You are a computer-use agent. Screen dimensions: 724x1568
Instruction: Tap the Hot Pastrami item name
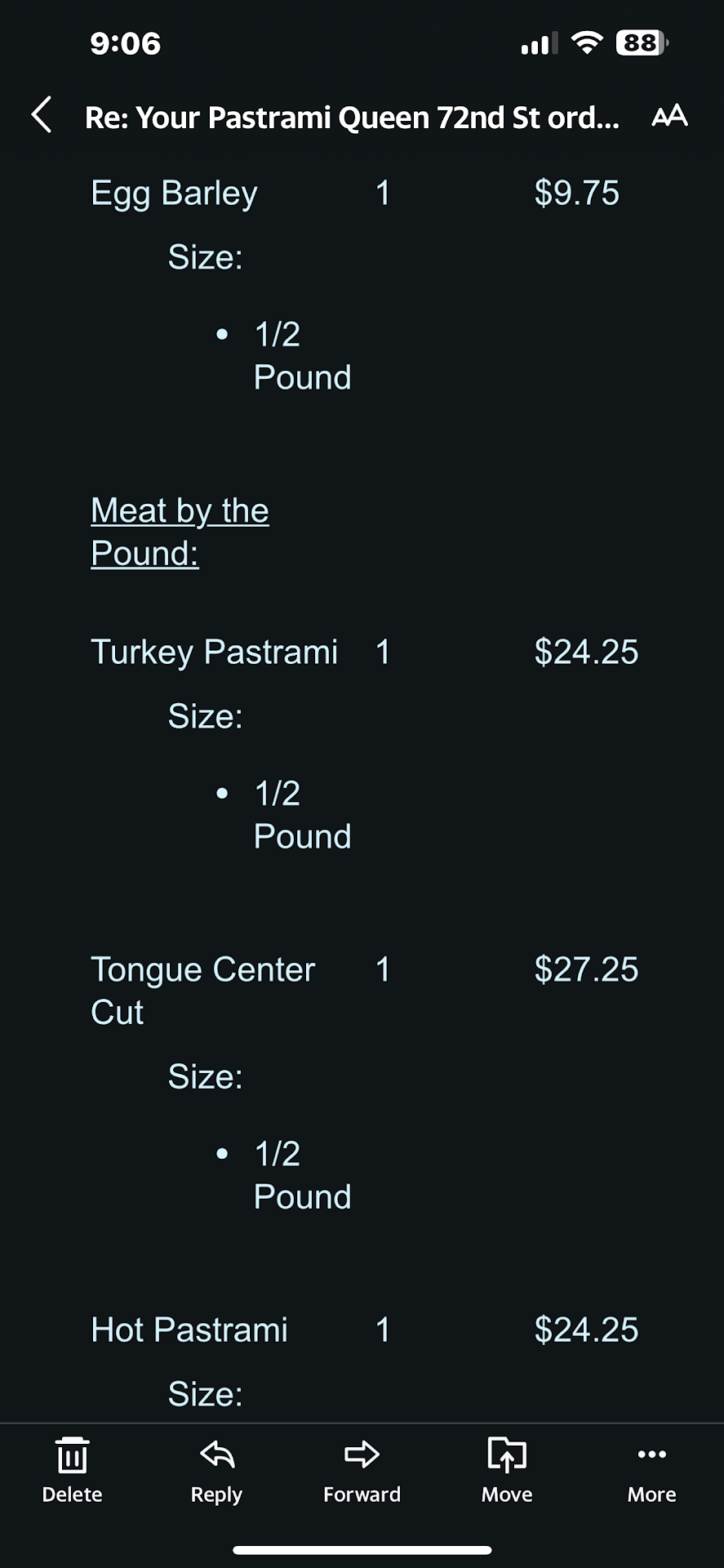click(189, 1330)
